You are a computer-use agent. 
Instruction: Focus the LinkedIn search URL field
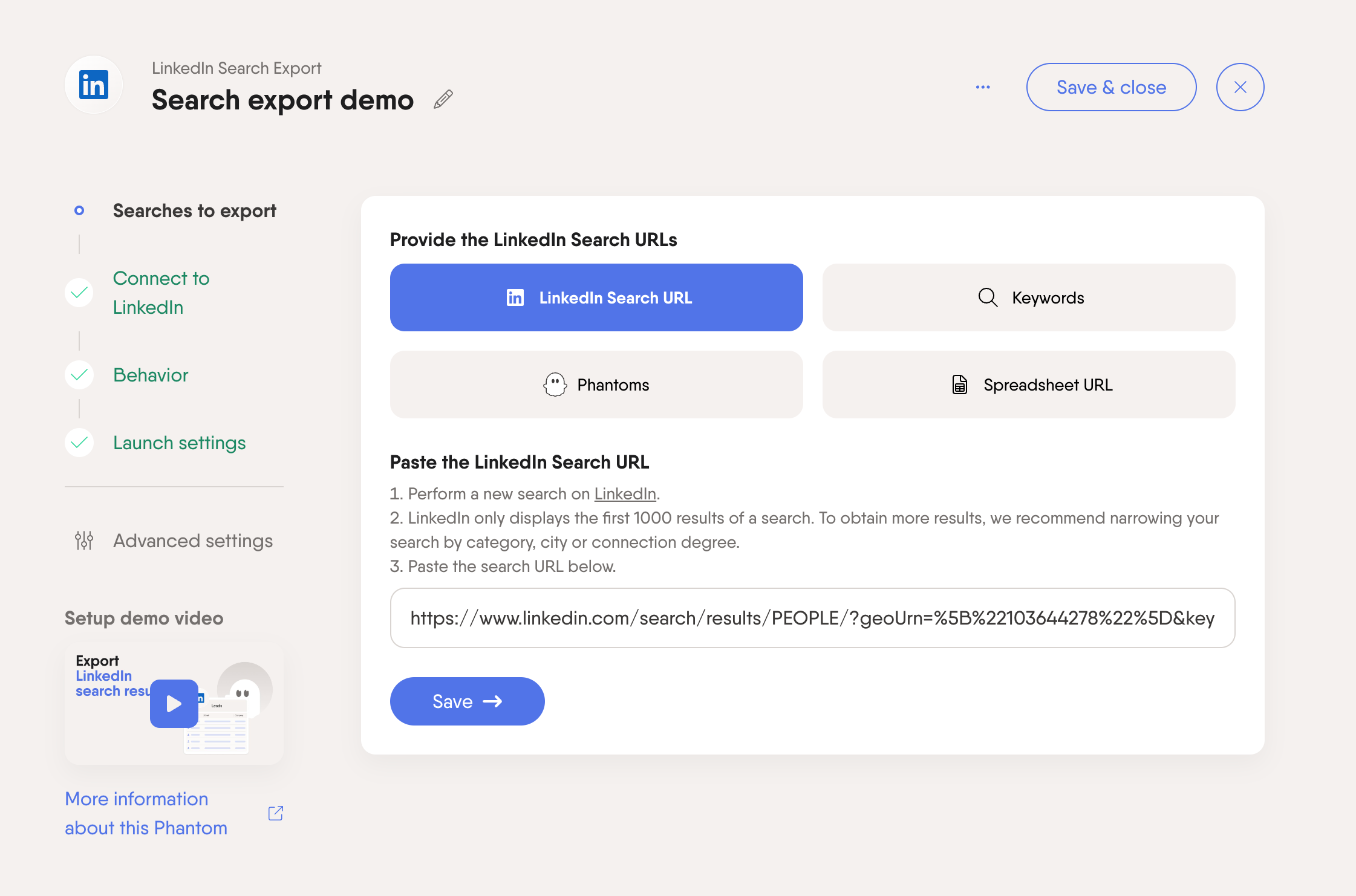click(x=812, y=618)
